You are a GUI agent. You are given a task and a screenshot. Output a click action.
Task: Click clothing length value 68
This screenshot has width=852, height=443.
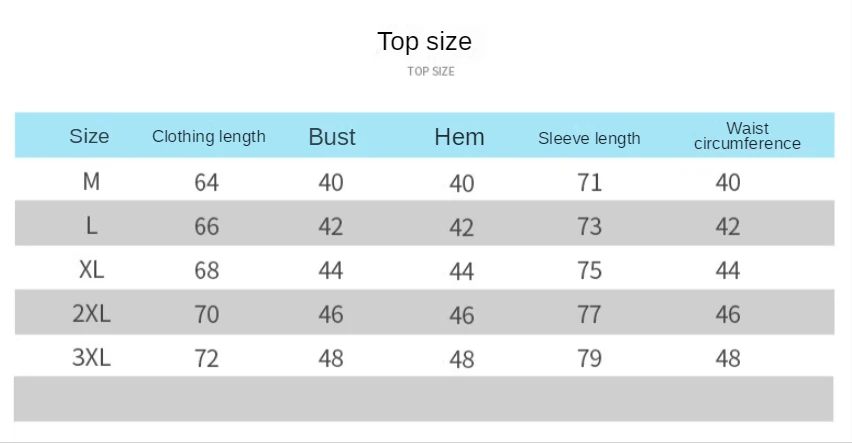click(206, 271)
